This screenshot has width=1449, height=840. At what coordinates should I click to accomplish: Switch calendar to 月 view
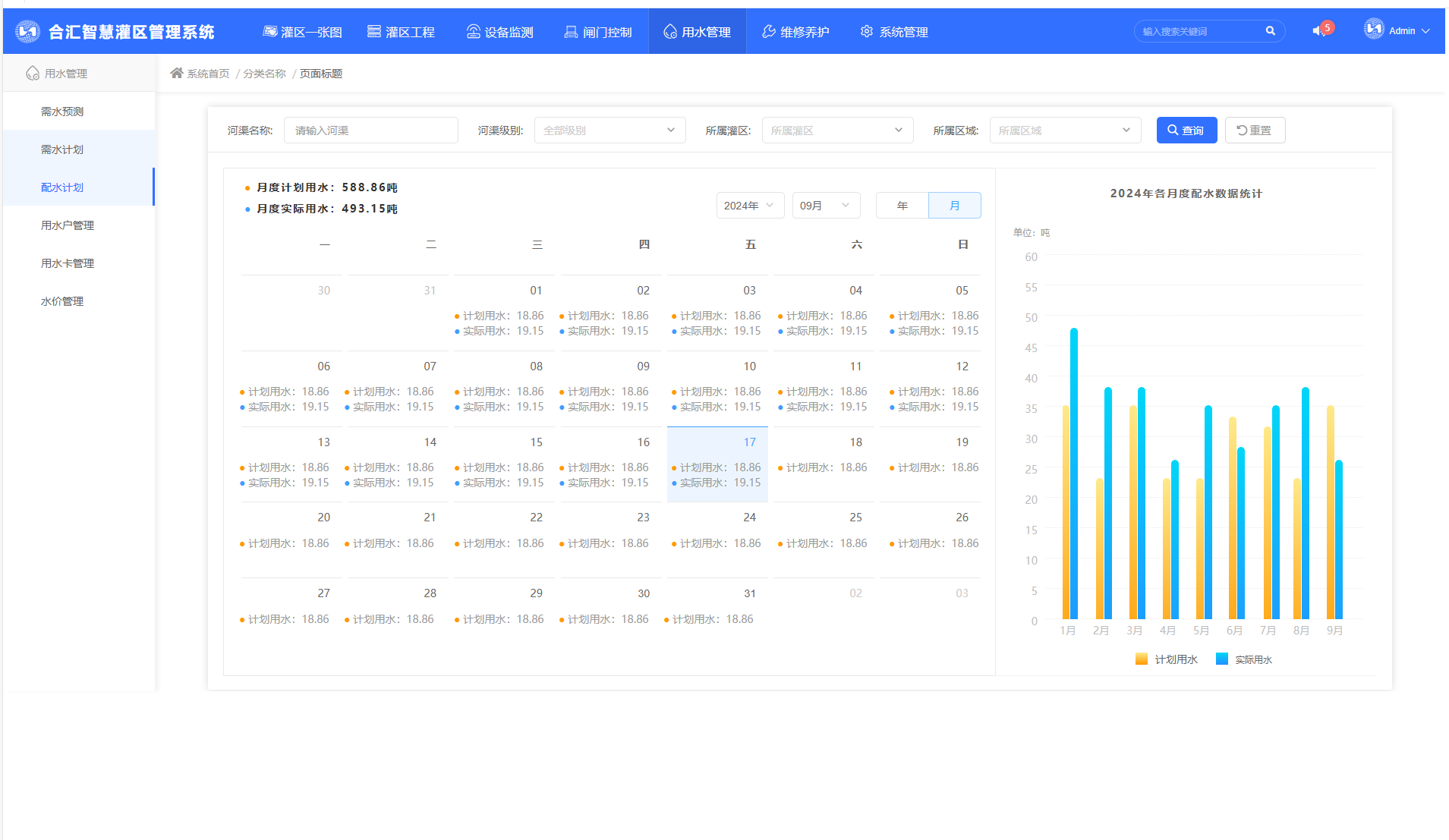[x=954, y=206]
